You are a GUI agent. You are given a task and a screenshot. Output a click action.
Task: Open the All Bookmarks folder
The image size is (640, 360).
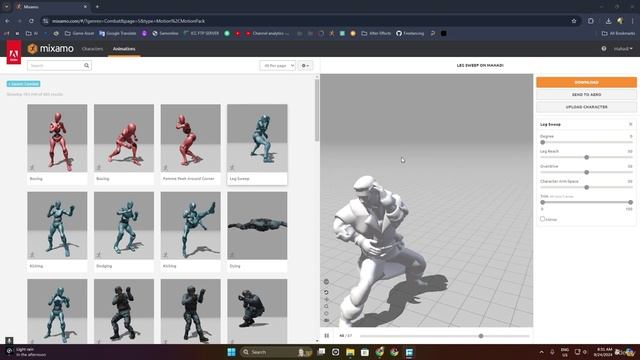(618, 33)
